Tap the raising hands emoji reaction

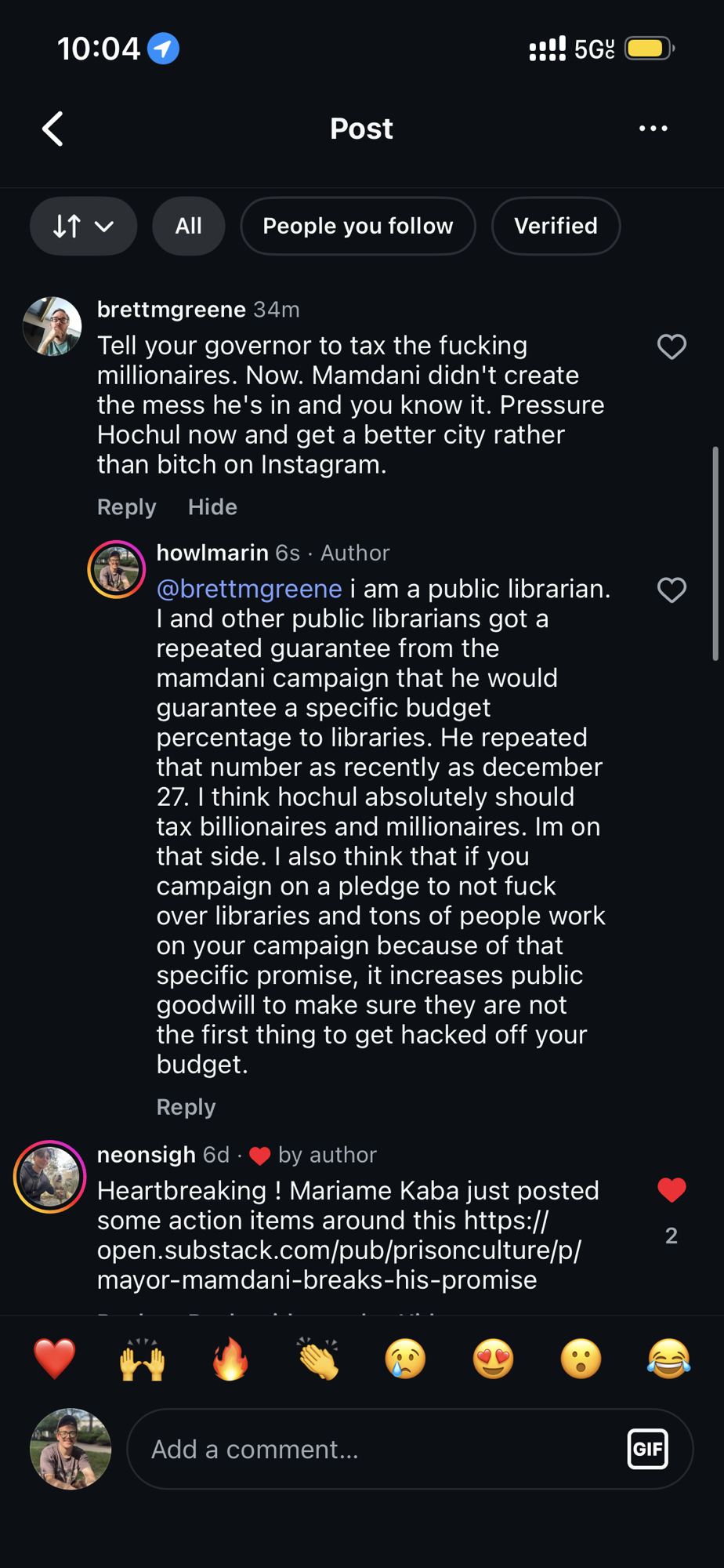pos(143,1359)
